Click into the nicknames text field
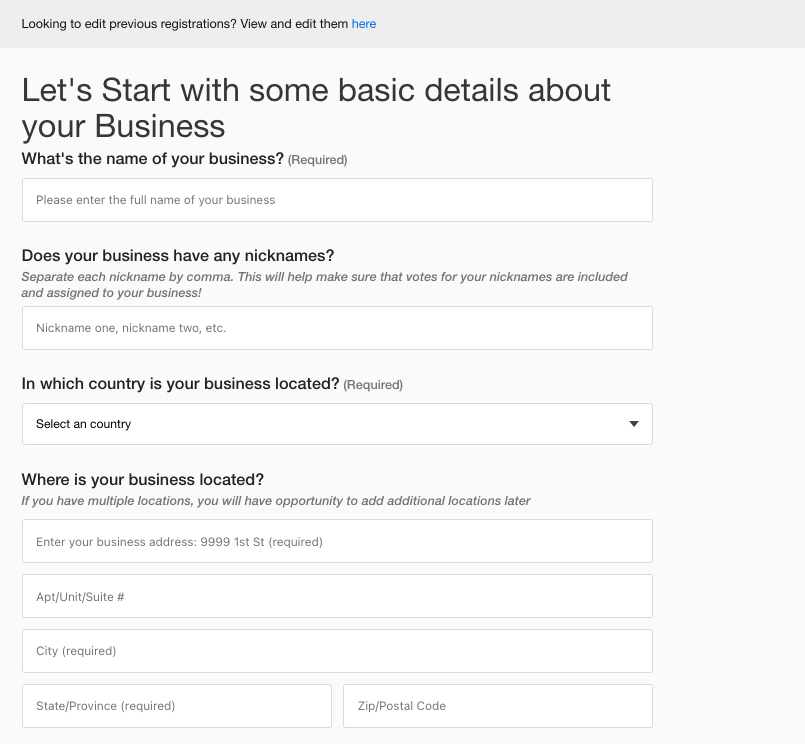The width and height of the screenshot is (805, 744). pyautogui.click(x=337, y=328)
